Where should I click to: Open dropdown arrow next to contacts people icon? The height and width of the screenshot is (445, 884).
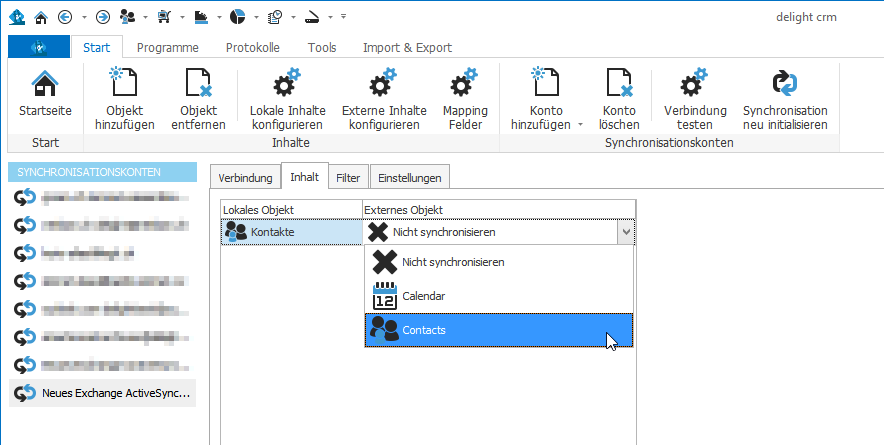pyautogui.click(x=145, y=17)
